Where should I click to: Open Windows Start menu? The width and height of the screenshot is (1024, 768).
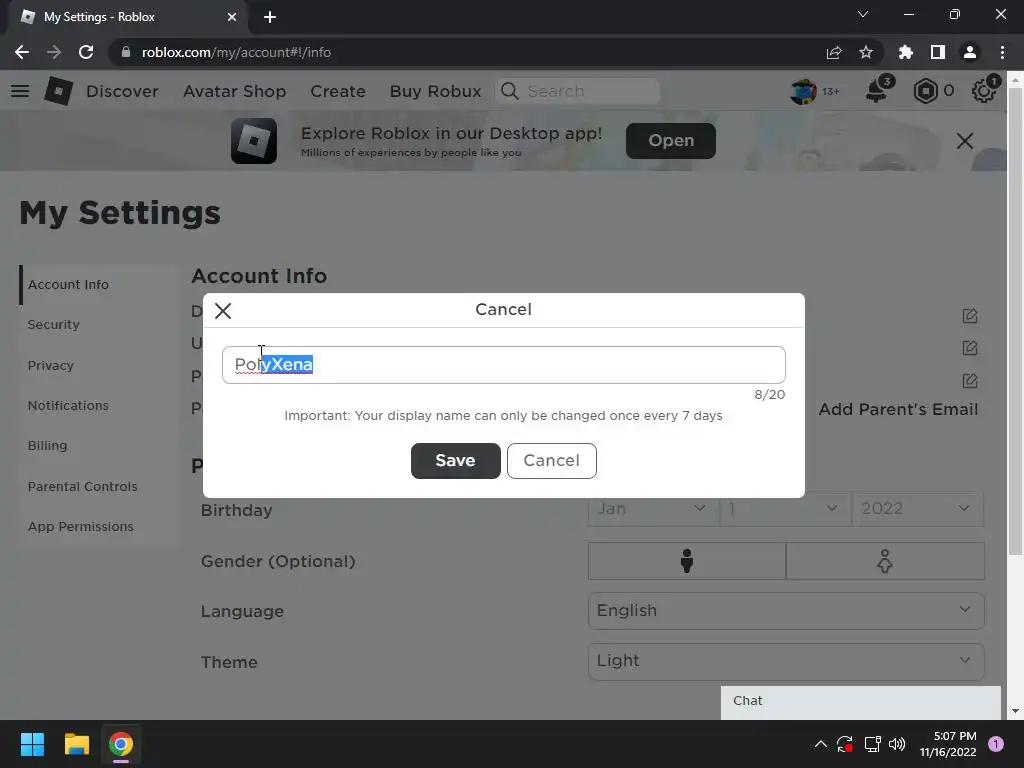[32, 744]
